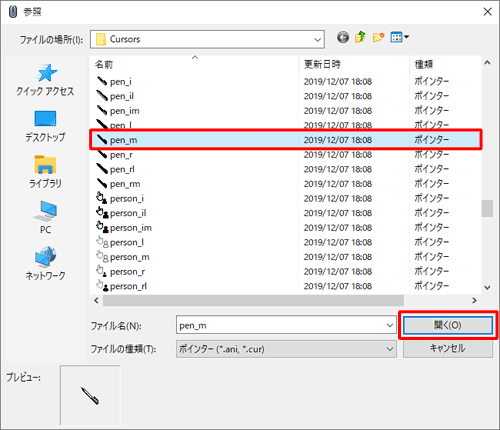Expand the file name (ファイル名) dropdown arrow
Screen dimensions: 500x430
point(389,325)
